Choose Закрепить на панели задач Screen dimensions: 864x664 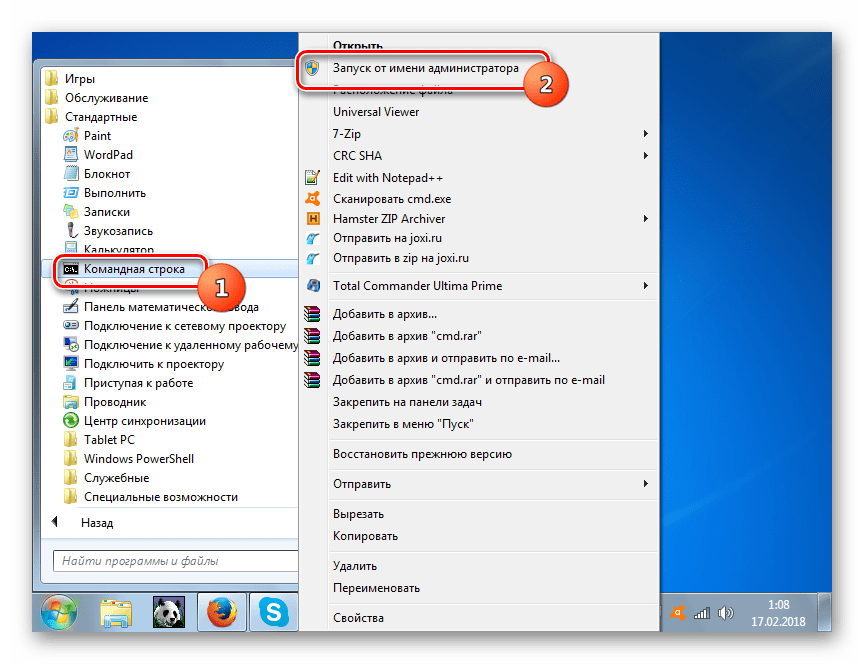[x=407, y=402]
